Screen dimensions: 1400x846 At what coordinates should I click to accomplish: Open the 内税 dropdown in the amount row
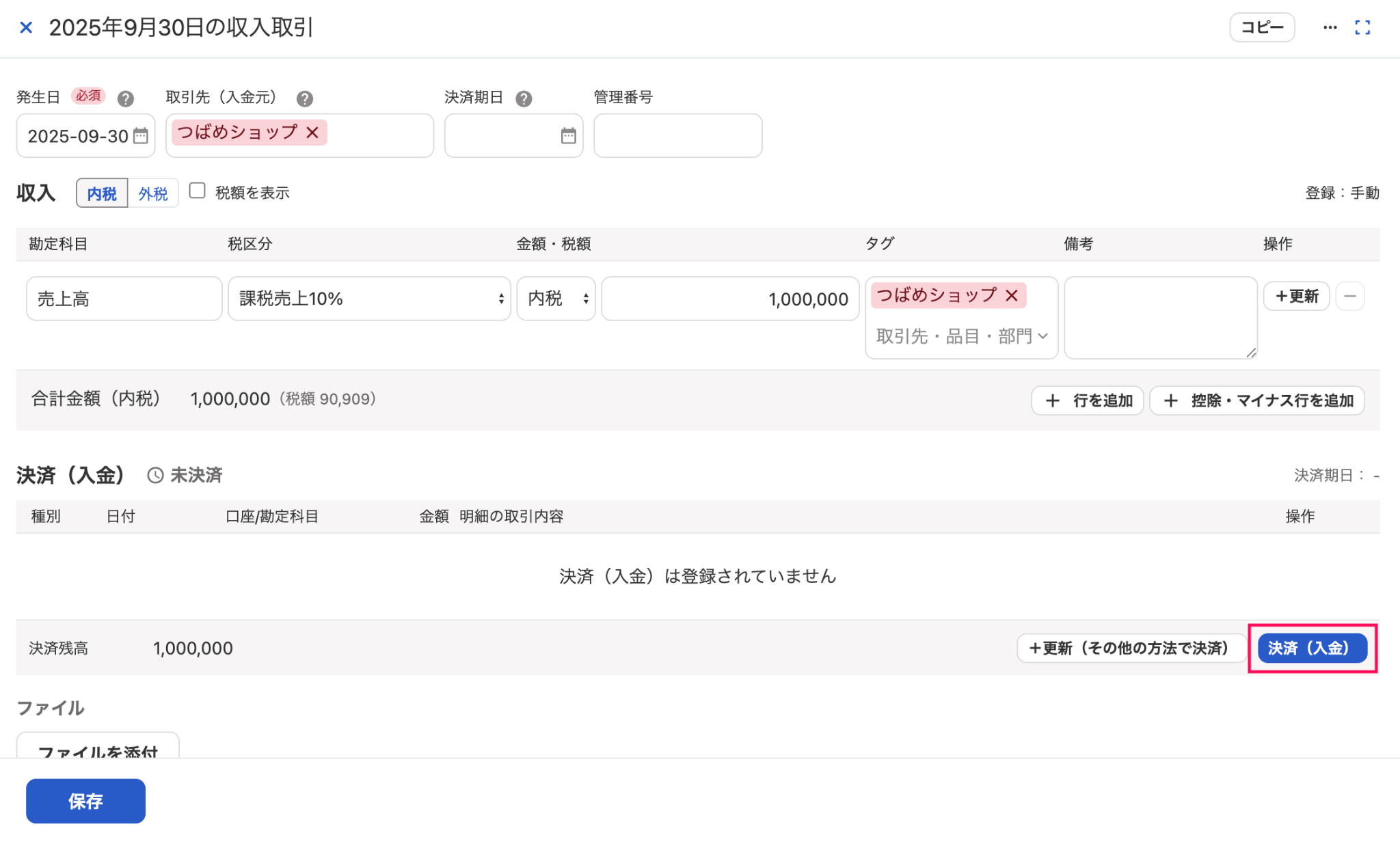(x=556, y=299)
